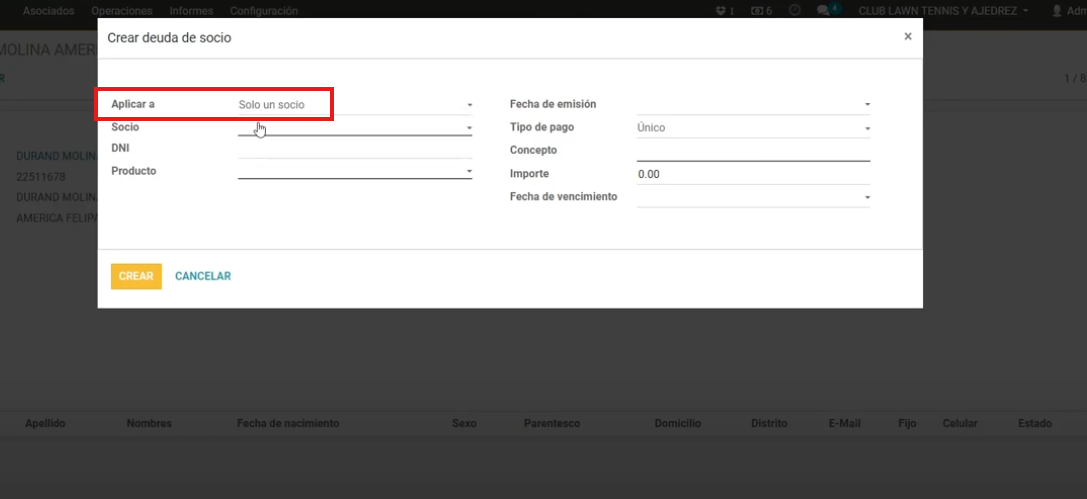Click the CANCELAR button
This screenshot has height=499, width=1087.
203,276
